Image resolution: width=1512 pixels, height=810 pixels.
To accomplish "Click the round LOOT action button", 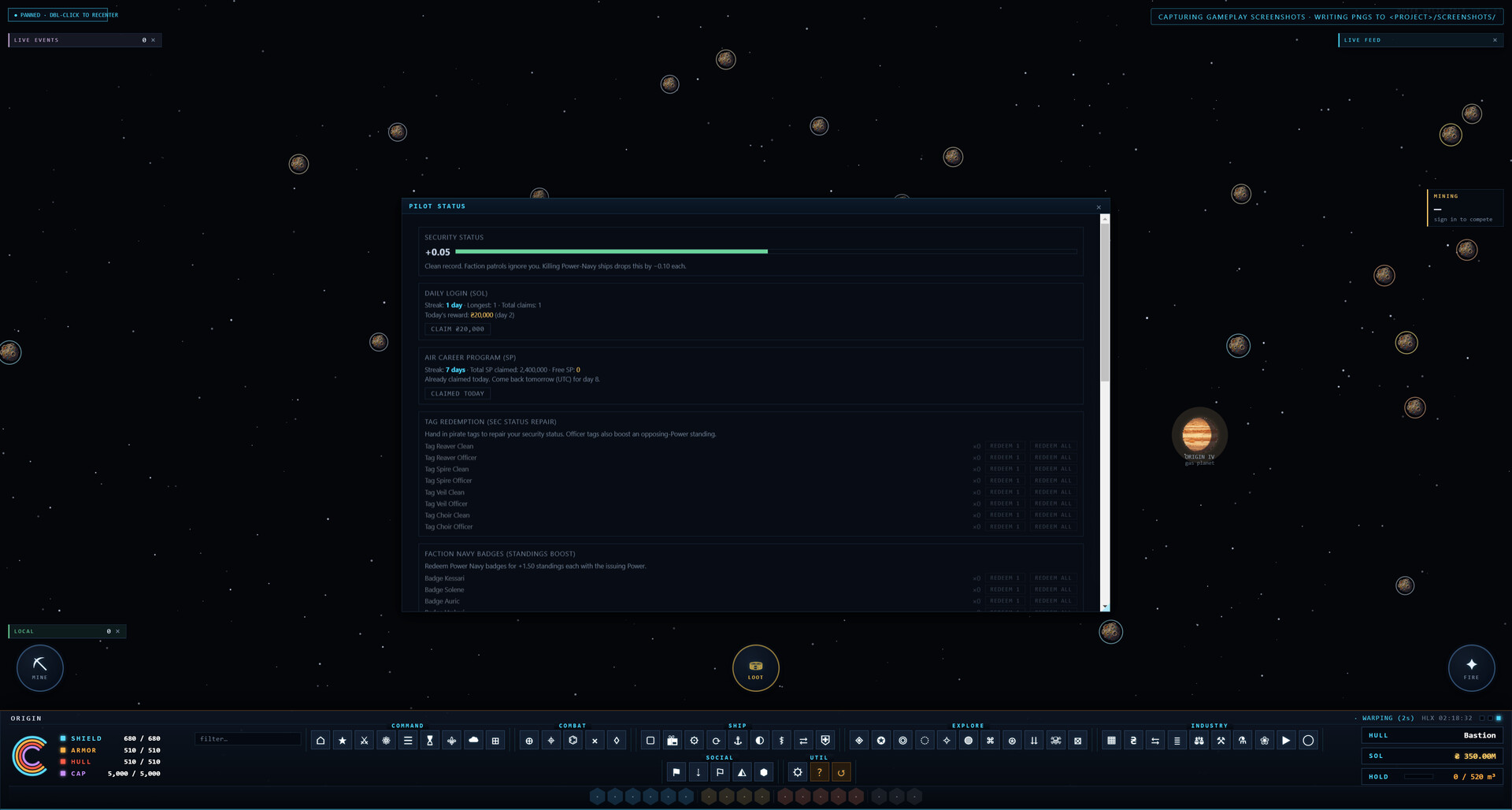I will coord(756,668).
